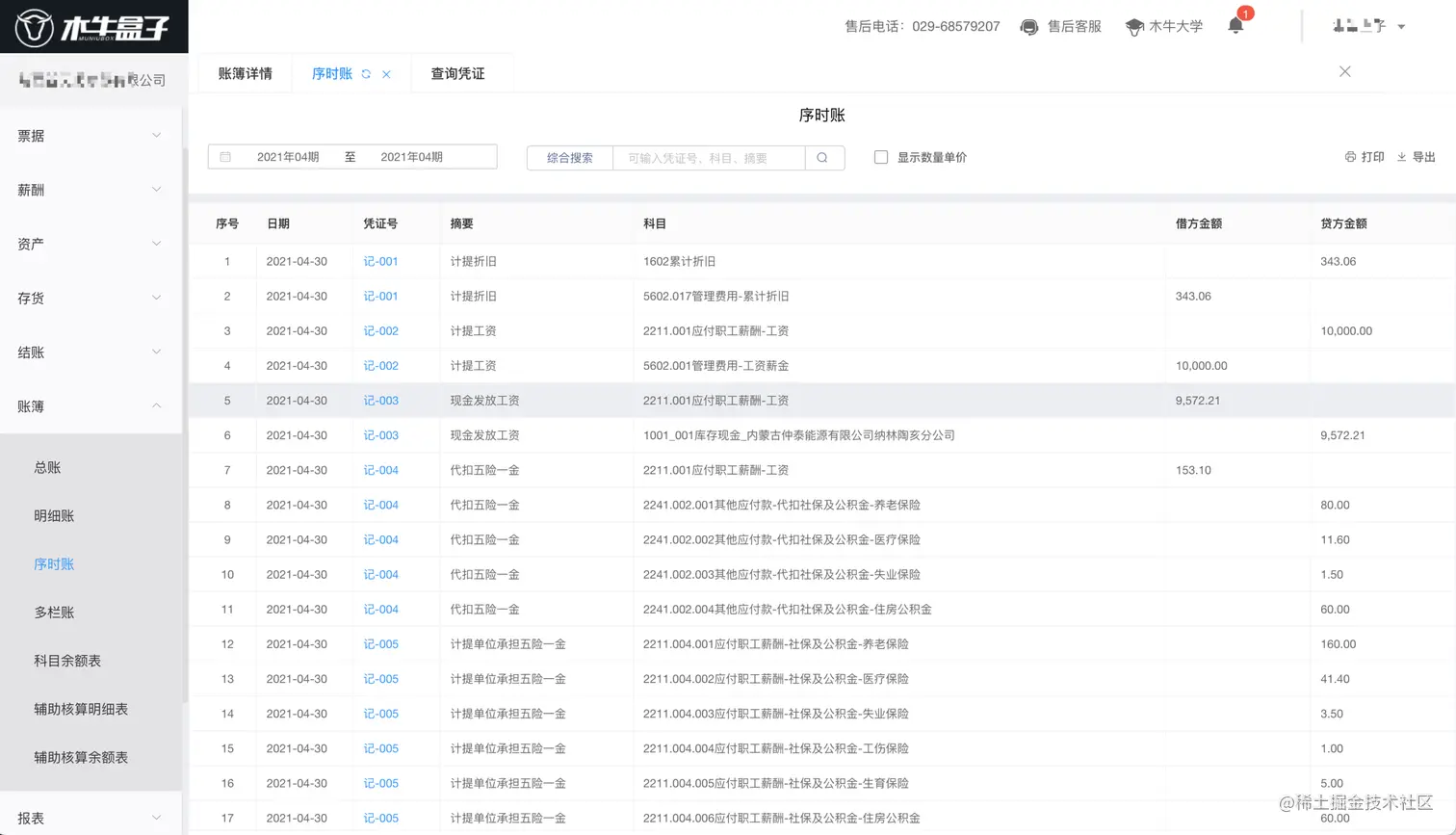The height and width of the screenshot is (835, 1456).
Task: Open 多栏账 in the sidebar
Action: click(54, 612)
